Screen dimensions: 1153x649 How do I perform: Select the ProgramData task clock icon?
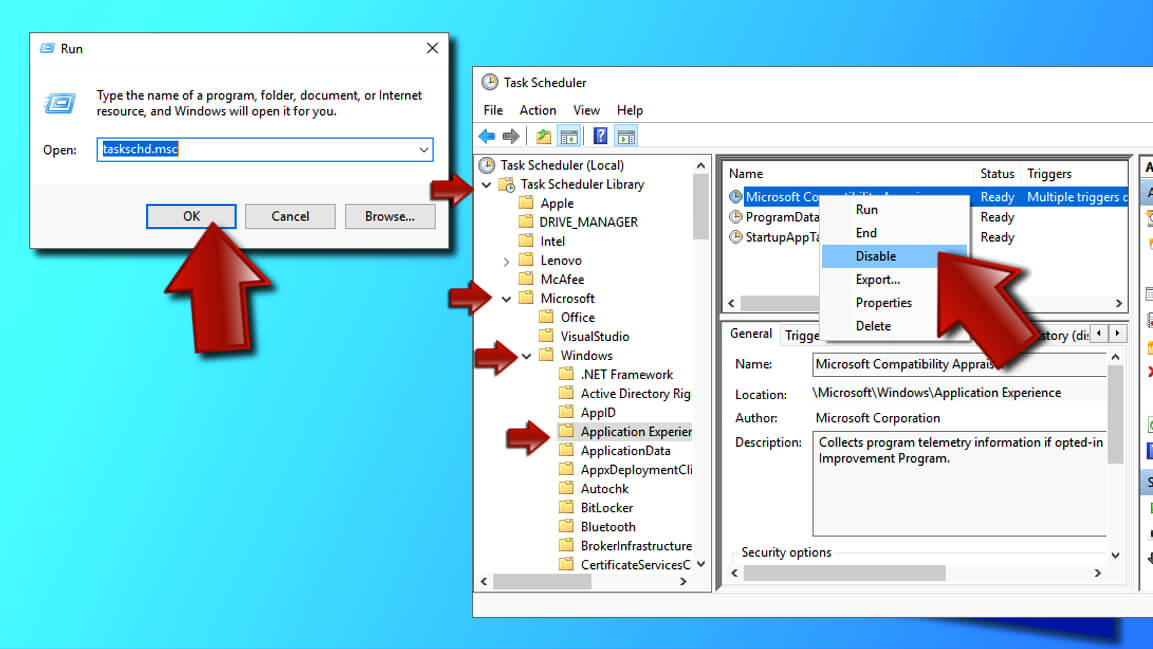click(736, 217)
